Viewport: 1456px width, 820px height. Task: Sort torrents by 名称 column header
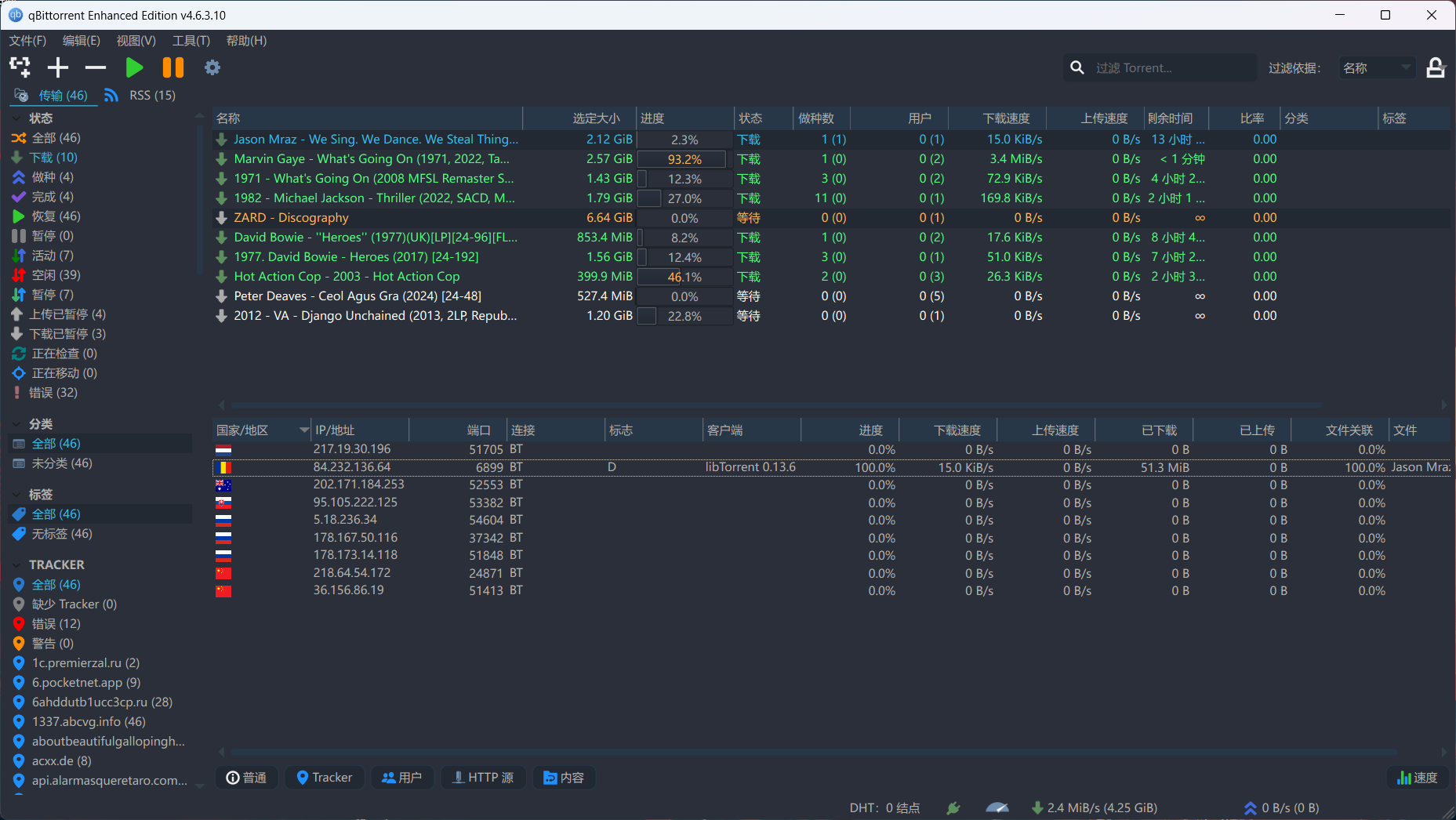click(368, 118)
